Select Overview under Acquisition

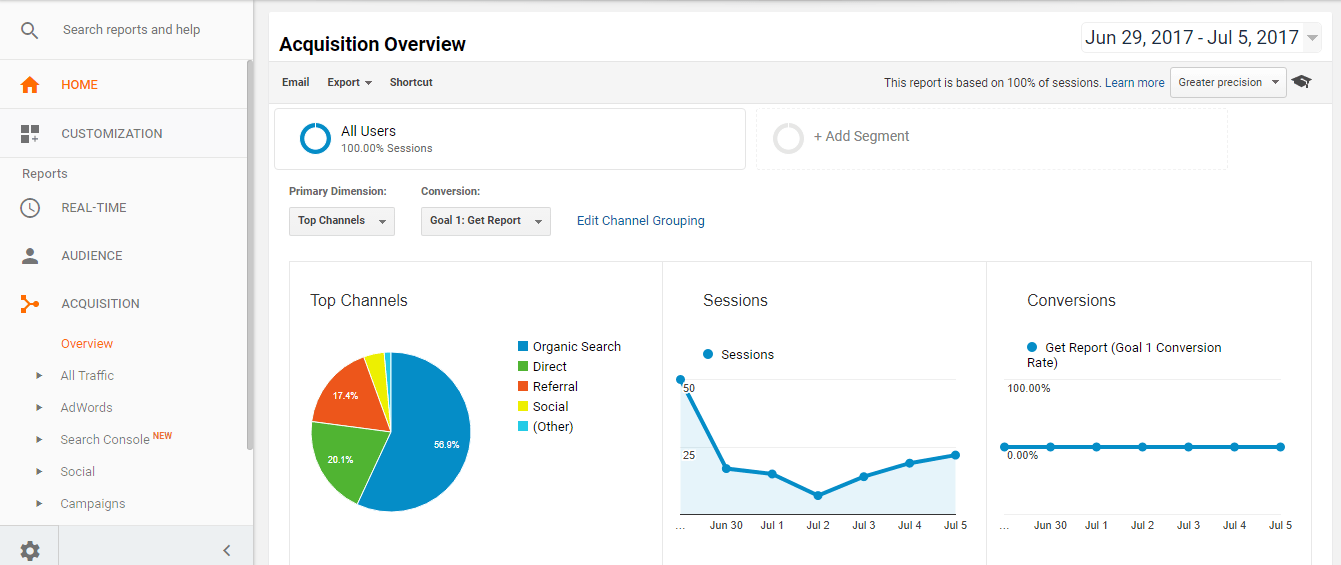(x=87, y=344)
